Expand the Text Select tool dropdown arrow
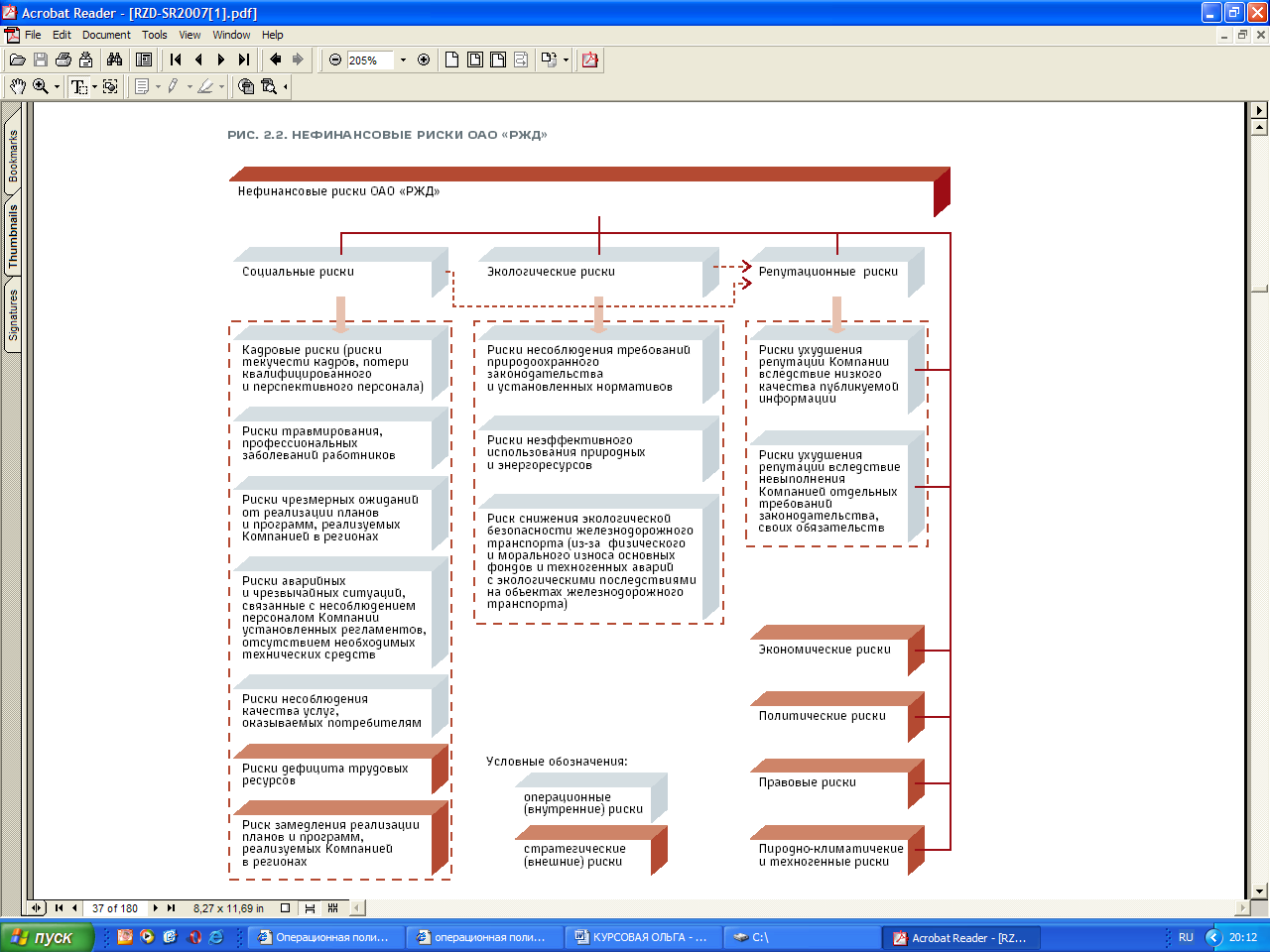Screen dimensions: 1270x952 click(94, 87)
